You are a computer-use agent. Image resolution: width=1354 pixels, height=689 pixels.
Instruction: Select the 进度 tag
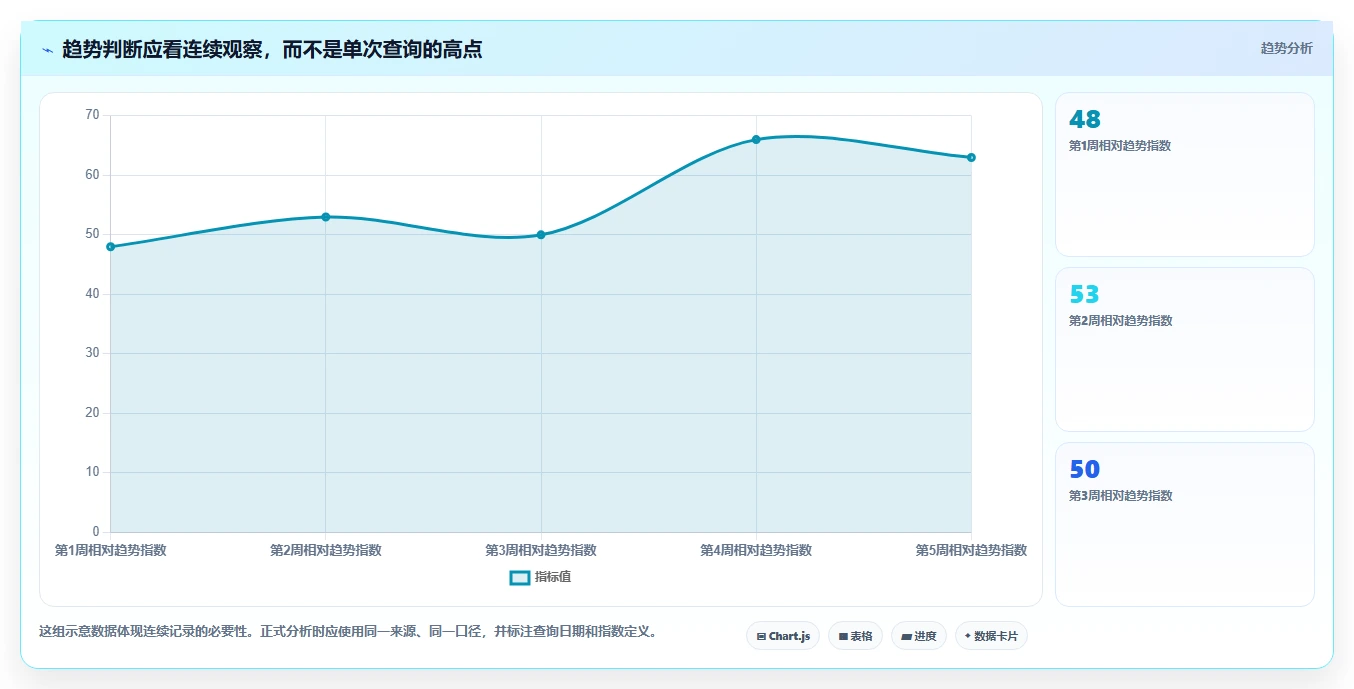[x=918, y=636]
